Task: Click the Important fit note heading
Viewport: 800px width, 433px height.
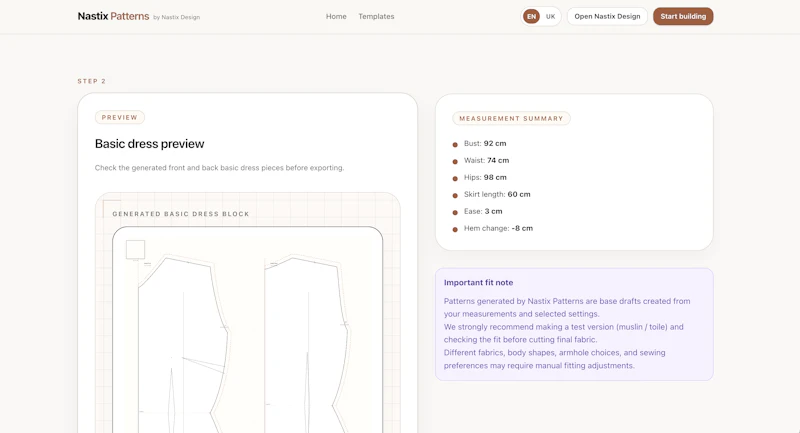Action: click(479, 283)
